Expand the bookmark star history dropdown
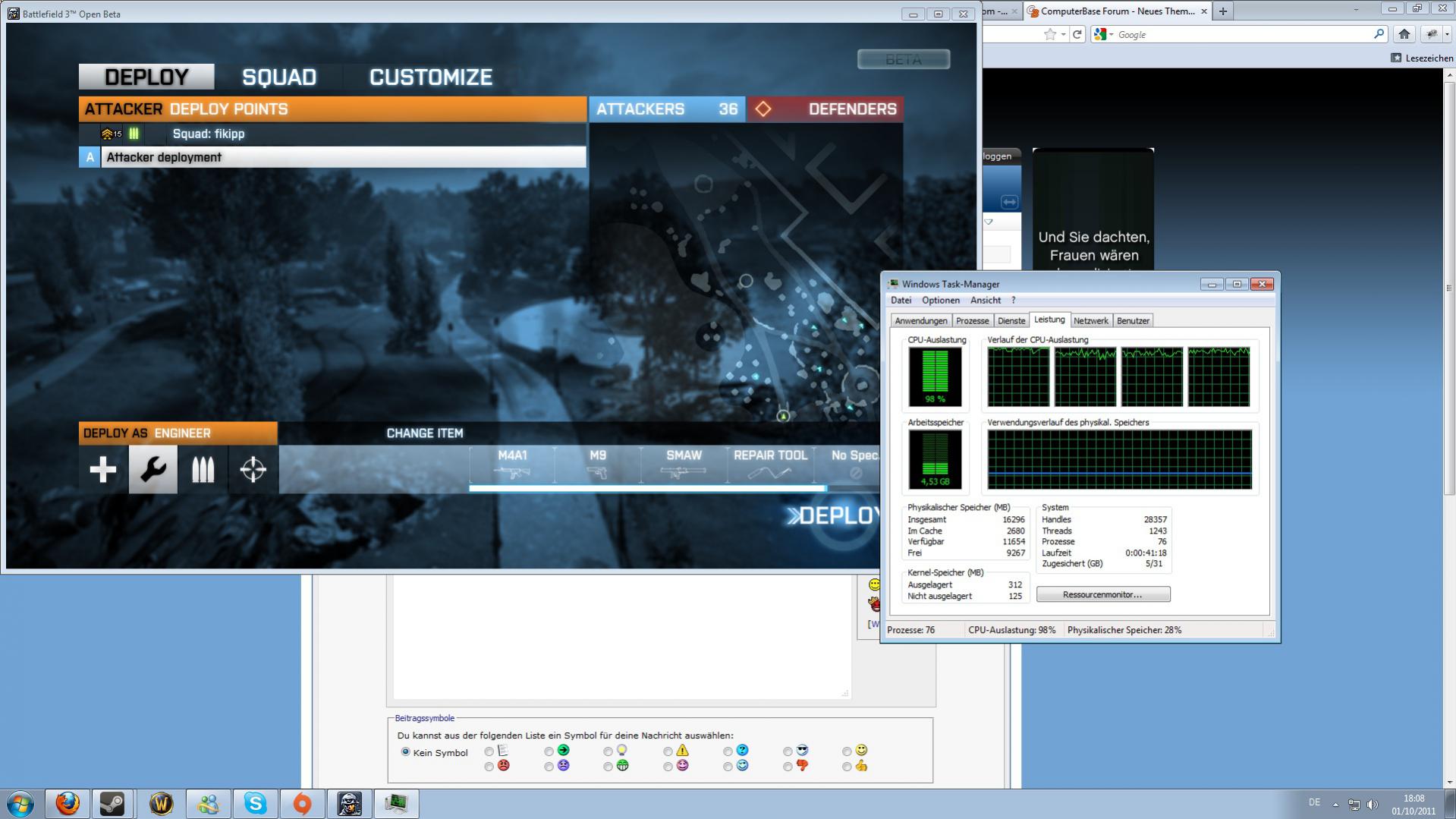Screen dimensions: 1456x819 pos(1064,34)
